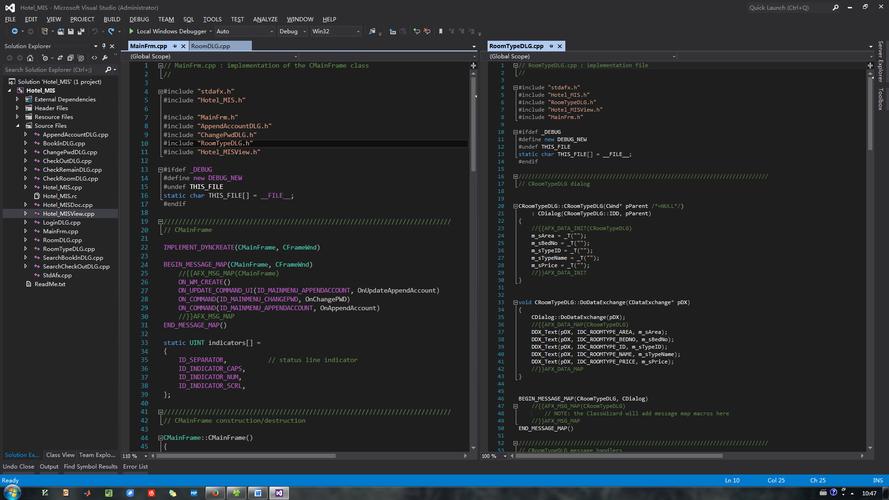Viewport: 889px width, 500px height.
Task: Open the Output panel tab
Action: click(49, 467)
